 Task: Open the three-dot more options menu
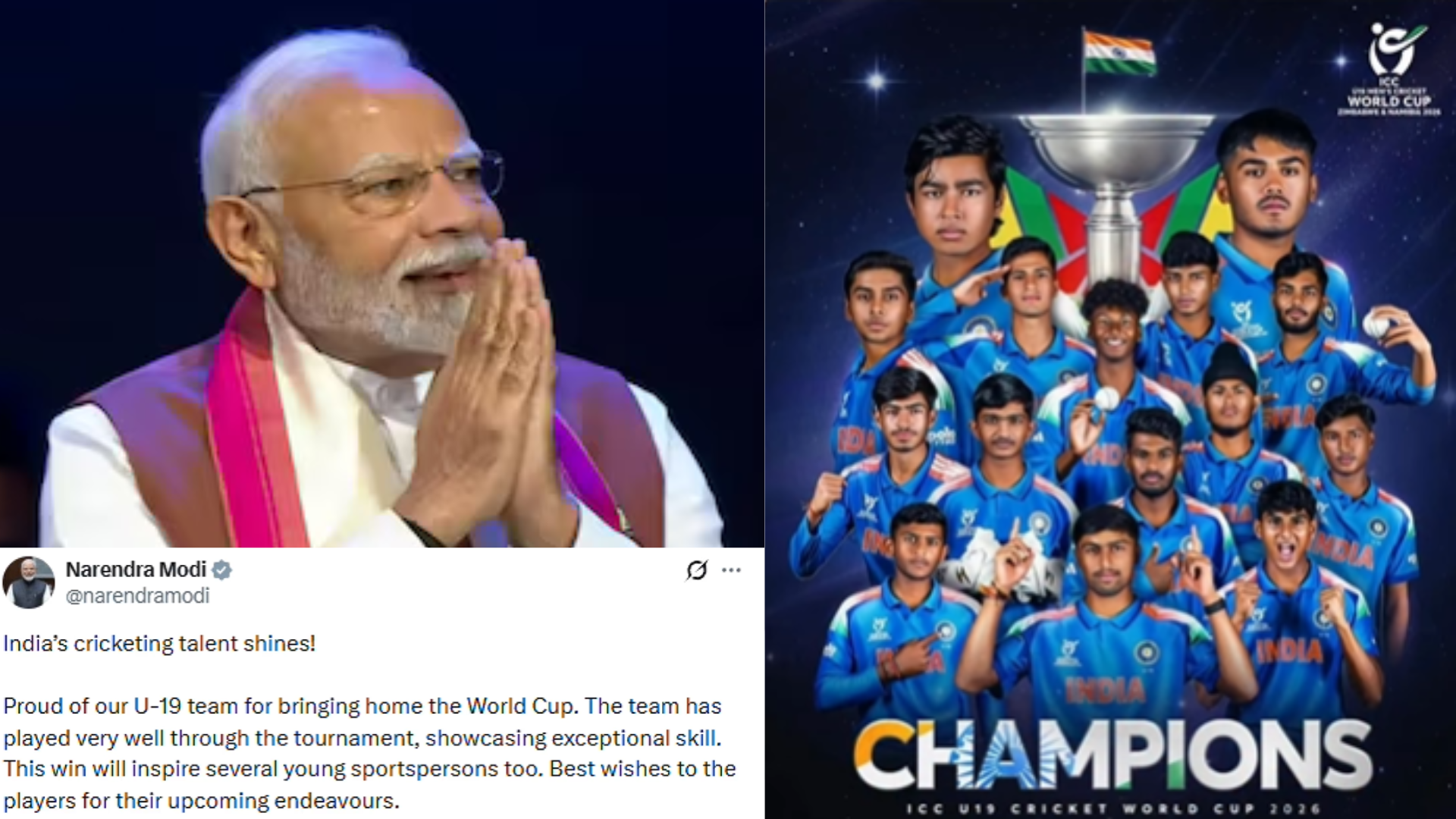pyautogui.click(x=731, y=570)
